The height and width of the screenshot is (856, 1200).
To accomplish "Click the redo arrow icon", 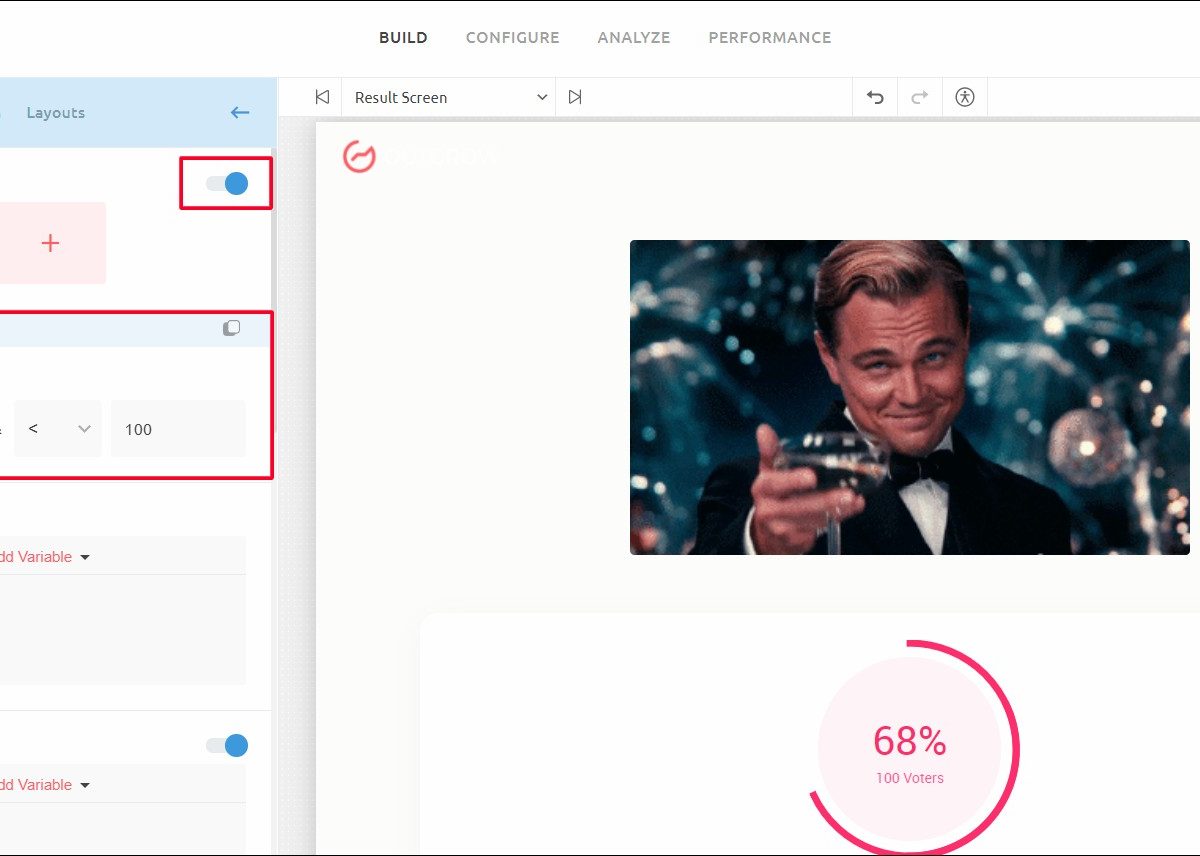I will 920,97.
